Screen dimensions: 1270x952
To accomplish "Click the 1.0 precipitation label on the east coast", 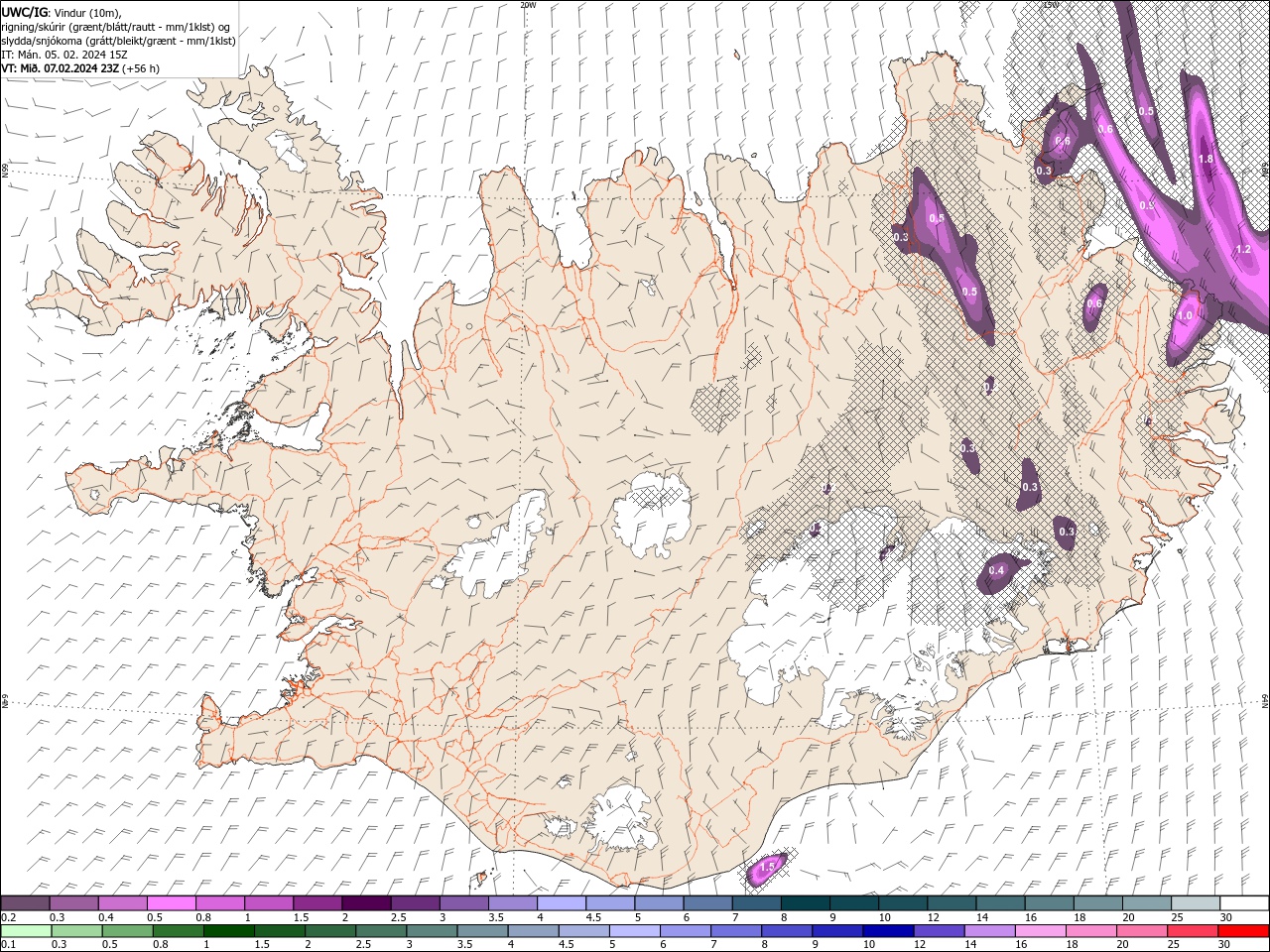I will (x=1185, y=315).
